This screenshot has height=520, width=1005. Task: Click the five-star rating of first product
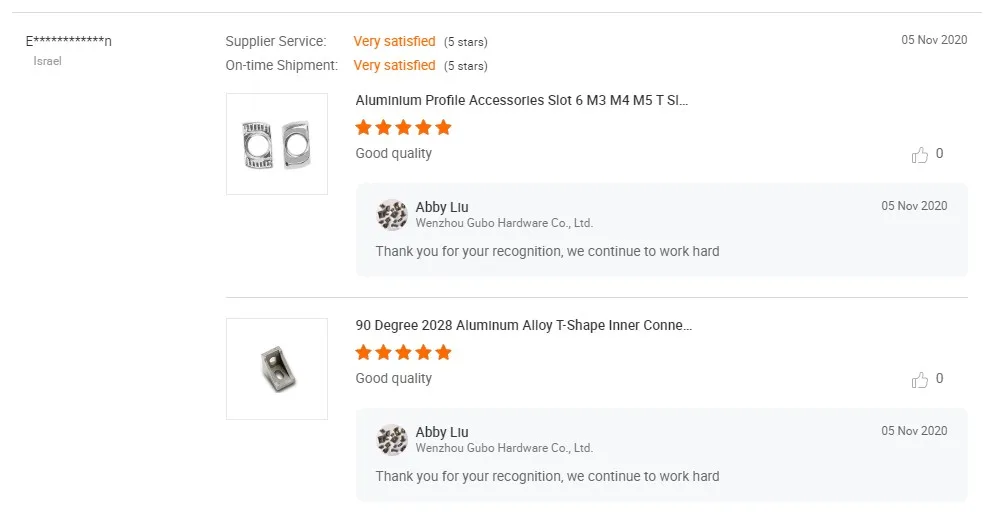[x=403, y=128]
